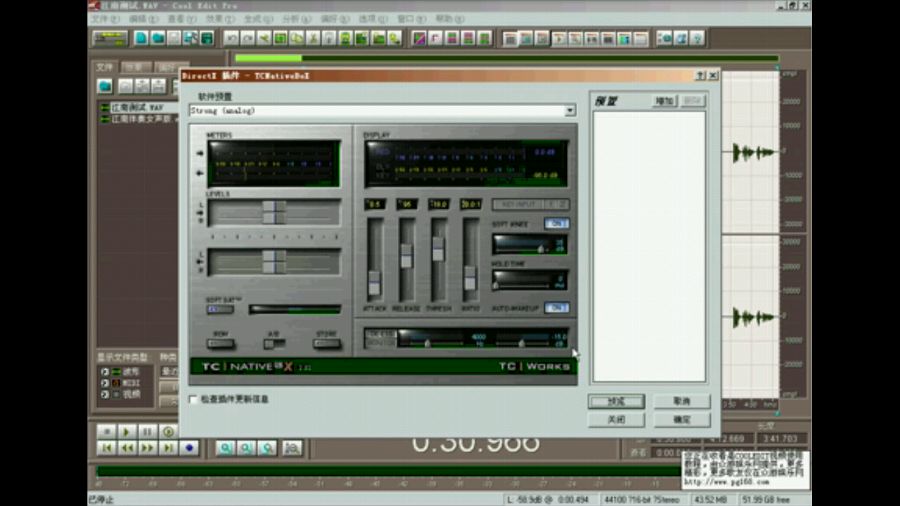
Task: Click the input Levels fader handle
Action: point(274,212)
